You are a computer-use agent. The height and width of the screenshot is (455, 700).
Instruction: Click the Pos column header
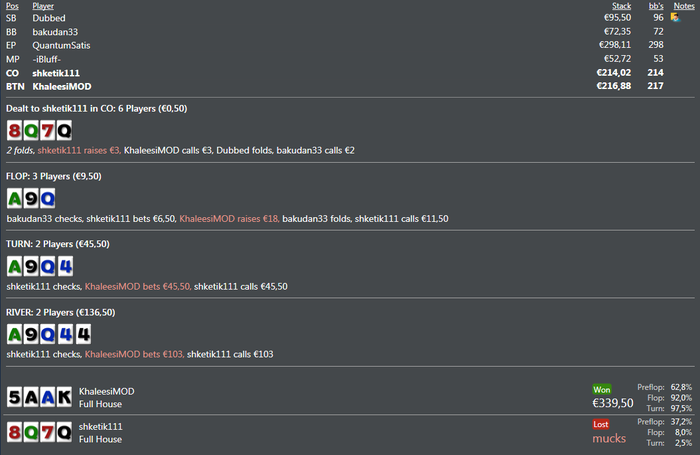click(x=12, y=6)
